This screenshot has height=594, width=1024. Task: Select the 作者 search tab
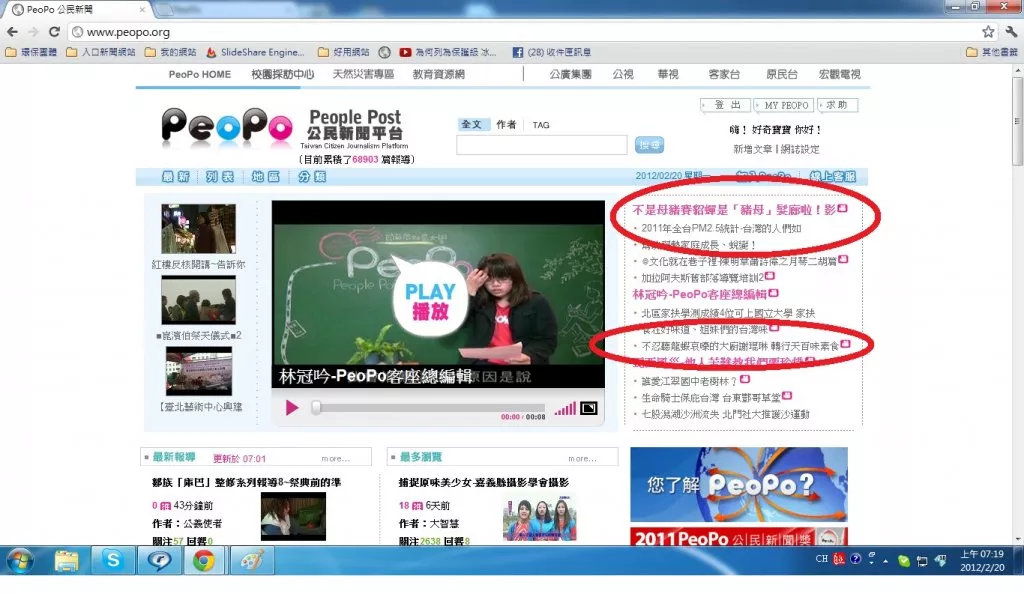(x=506, y=125)
